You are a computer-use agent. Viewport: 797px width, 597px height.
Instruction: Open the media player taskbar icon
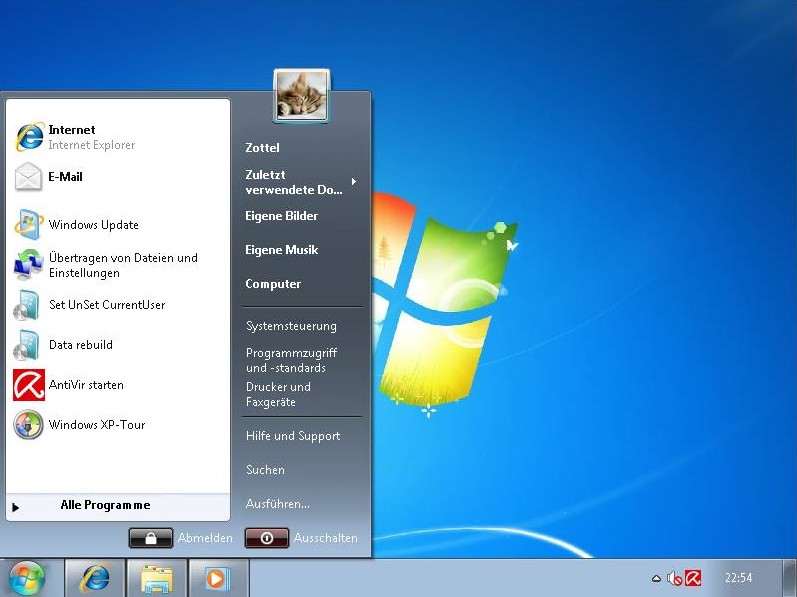click(x=218, y=578)
